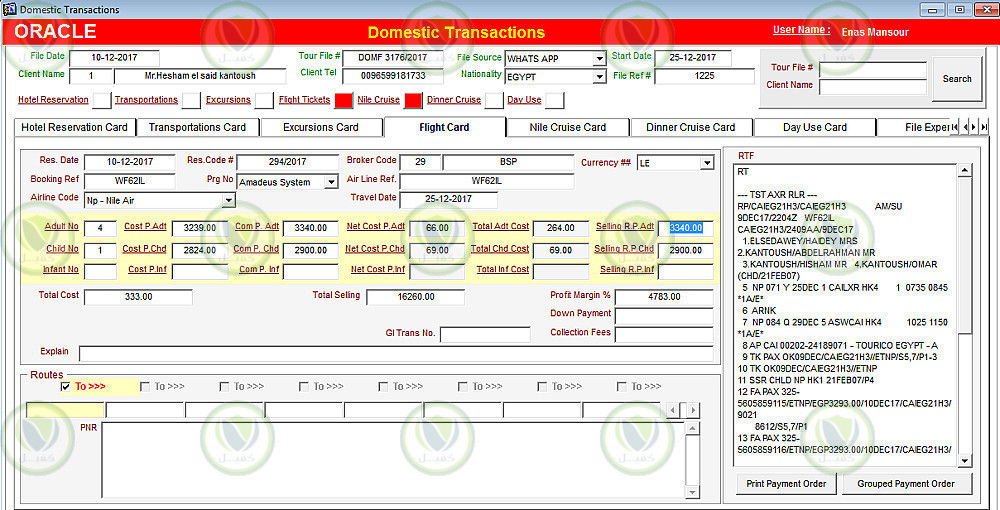1000x510 pixels.
Task: Click Routes row scroll-right arrow
Action: tap(693, 411)
